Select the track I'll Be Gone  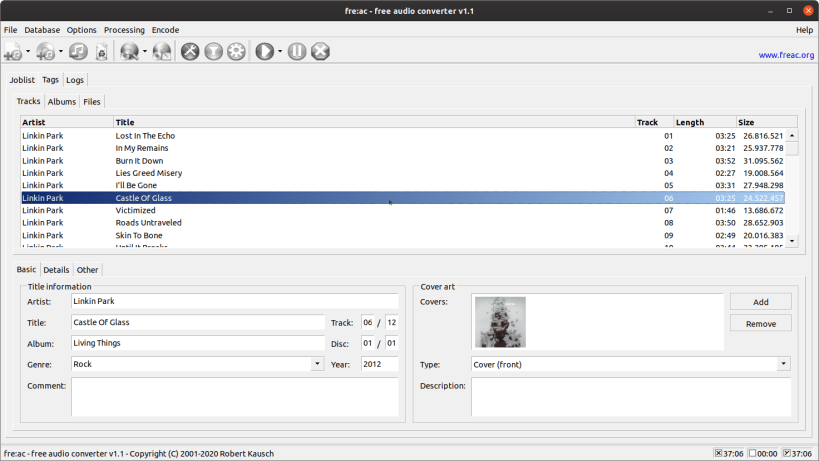tap(403, 185)
